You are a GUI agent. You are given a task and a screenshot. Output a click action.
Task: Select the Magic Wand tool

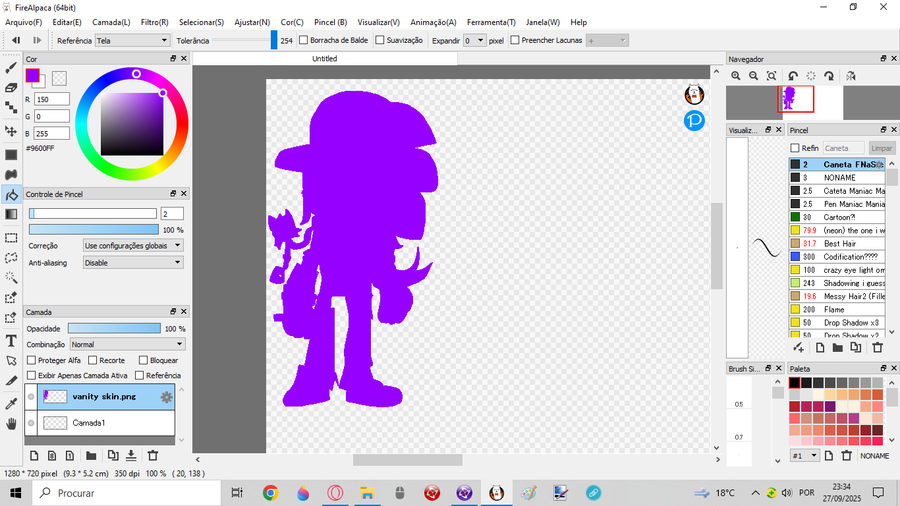11,278
